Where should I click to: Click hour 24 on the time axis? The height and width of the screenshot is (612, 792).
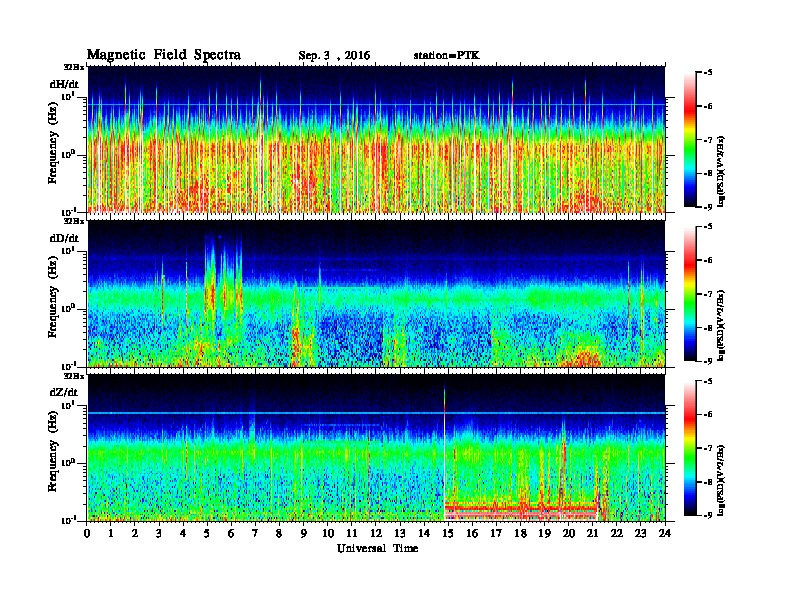click(x=665, y=533)
